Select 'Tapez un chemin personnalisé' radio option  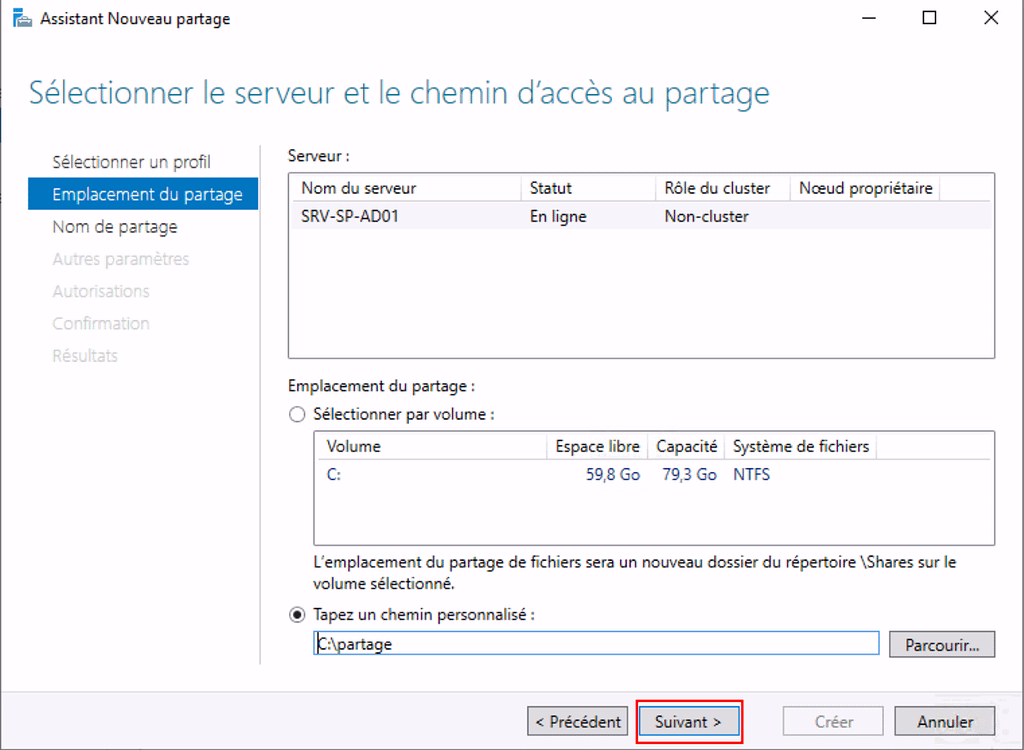(x=296, y=615)
